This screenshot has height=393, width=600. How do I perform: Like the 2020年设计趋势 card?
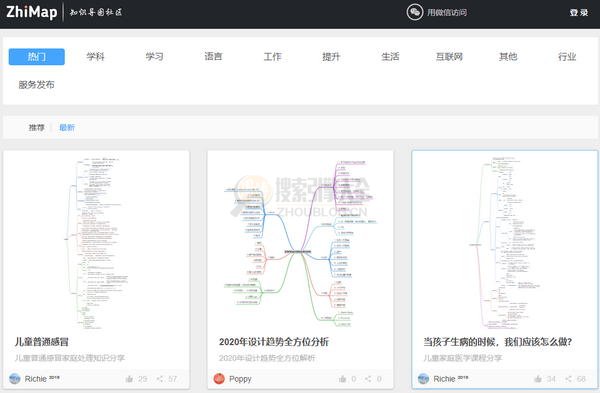[342, 379]
